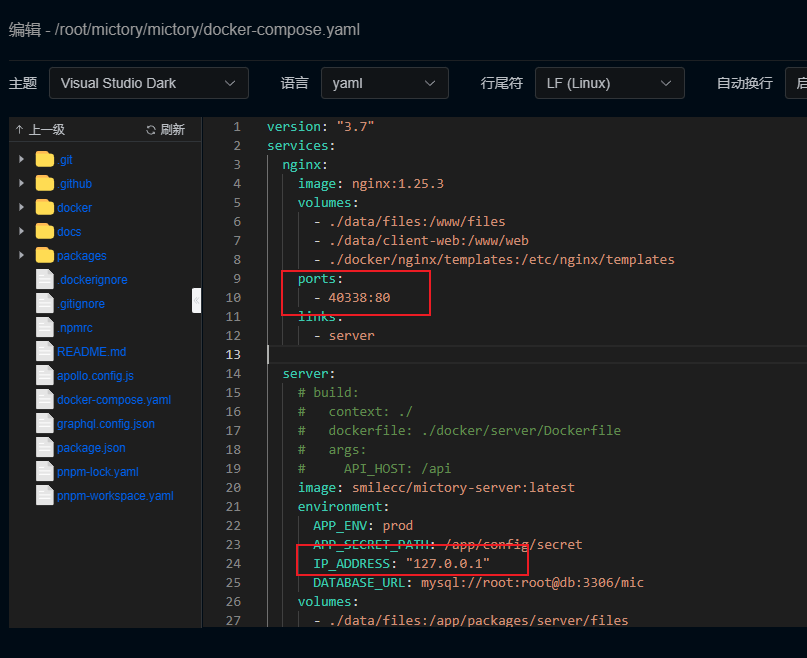Screen dimensions: 807x658
Task: Click the docker-compose.yaml file icon
Action: (45, 400)
